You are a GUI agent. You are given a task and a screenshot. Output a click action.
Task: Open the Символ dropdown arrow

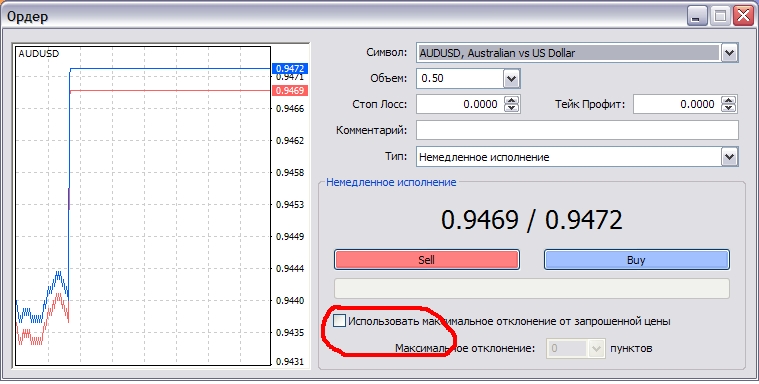729,53
